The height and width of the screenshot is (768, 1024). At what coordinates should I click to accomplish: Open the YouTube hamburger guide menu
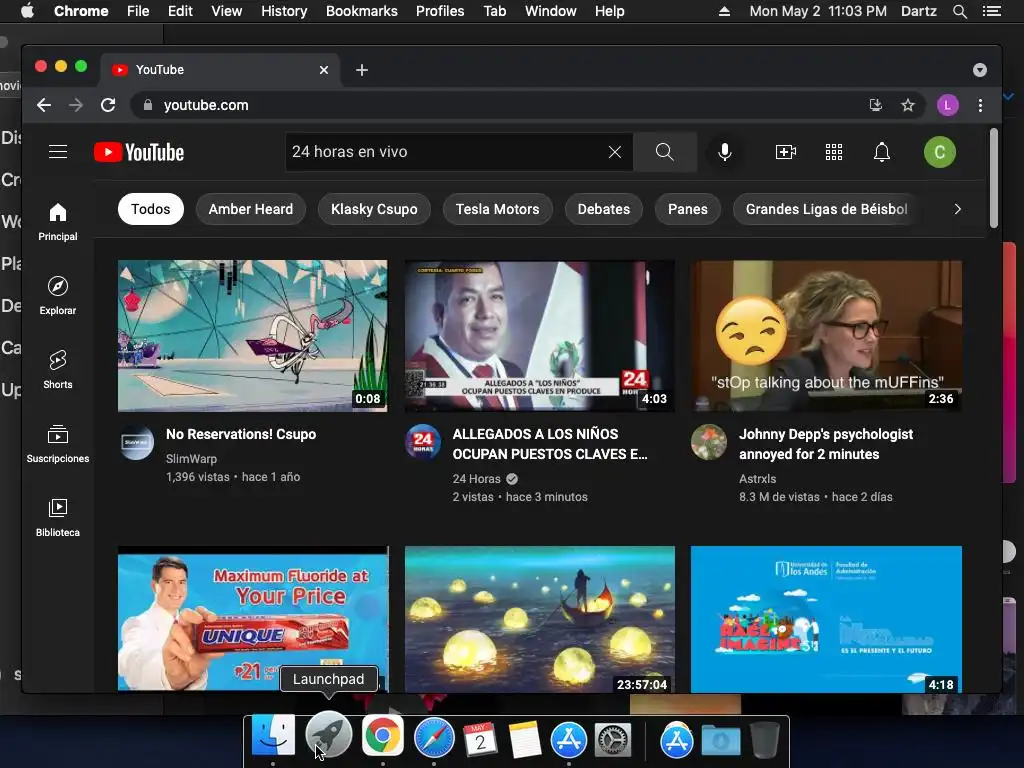pyautogui.click(x=58, y=152)
